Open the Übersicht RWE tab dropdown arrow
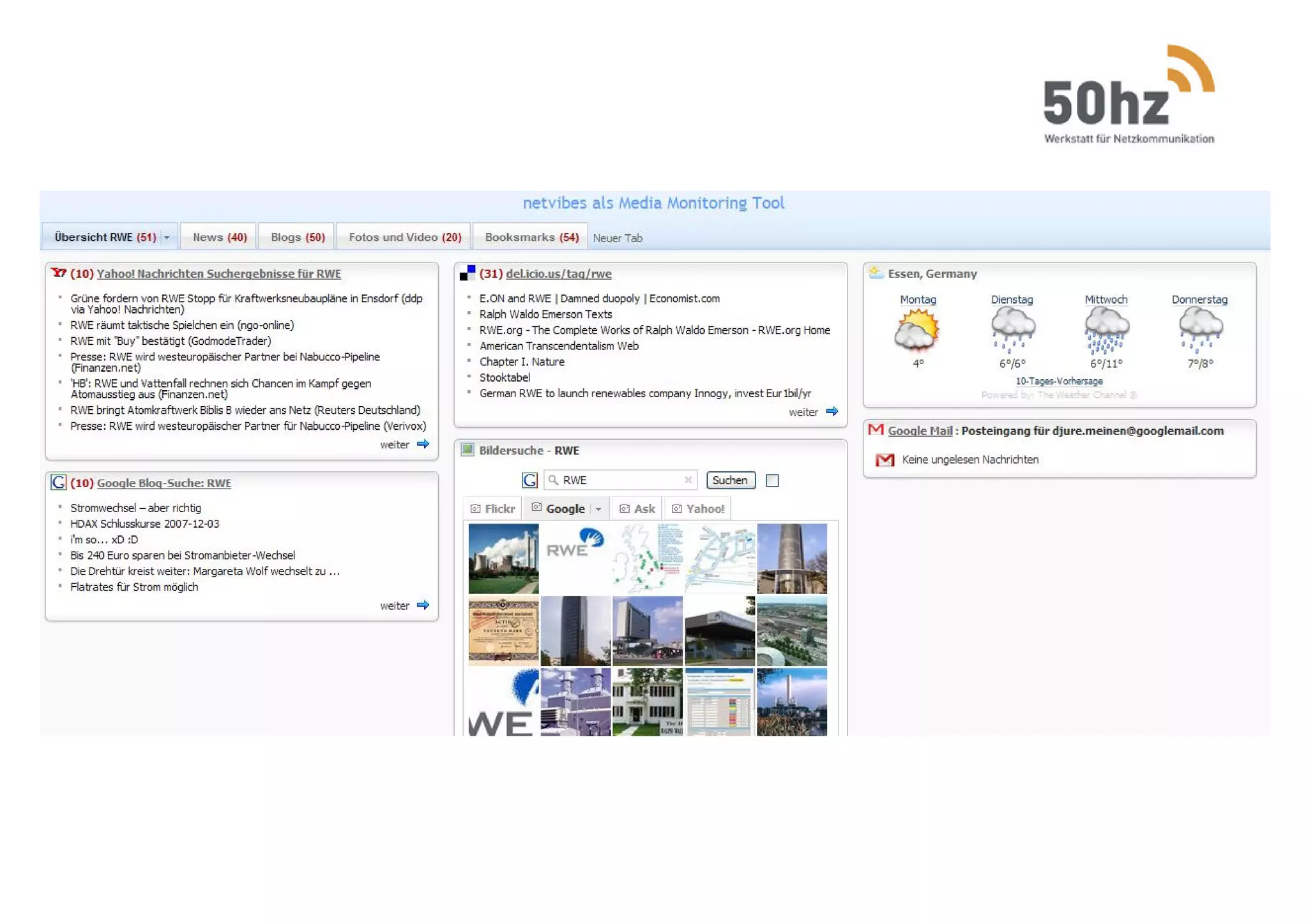1308x924 pixels. [x=167, y=238]
